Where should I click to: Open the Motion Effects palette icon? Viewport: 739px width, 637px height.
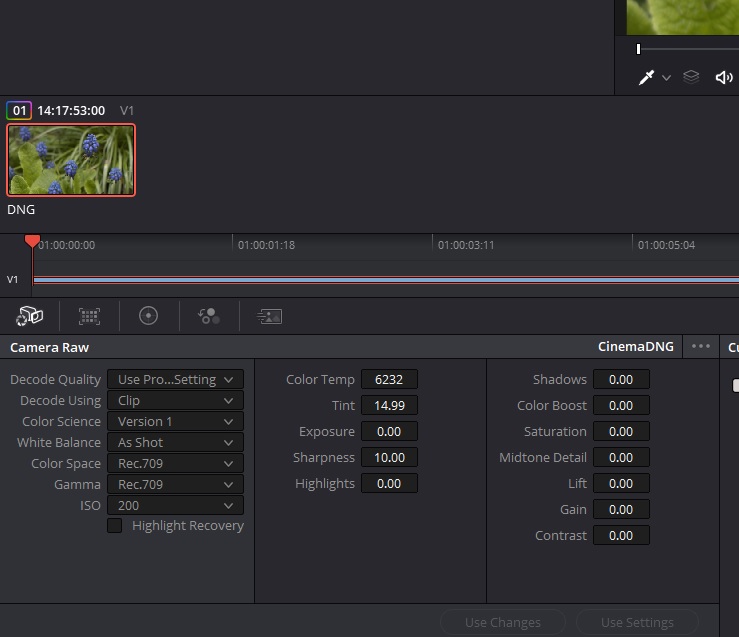[269, 316]
